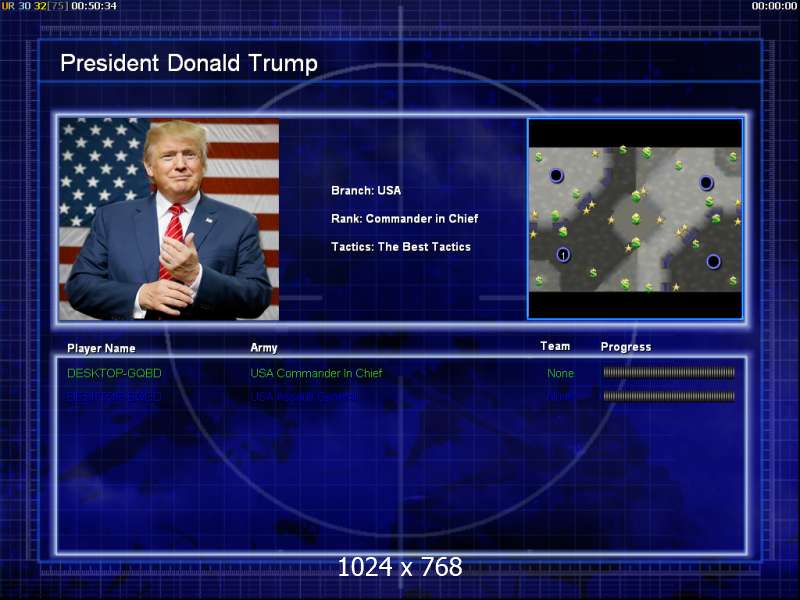Click 'USA Commander in Chief' army entry
The width and height of the screenshot is (800, 600).
point(316,373)
